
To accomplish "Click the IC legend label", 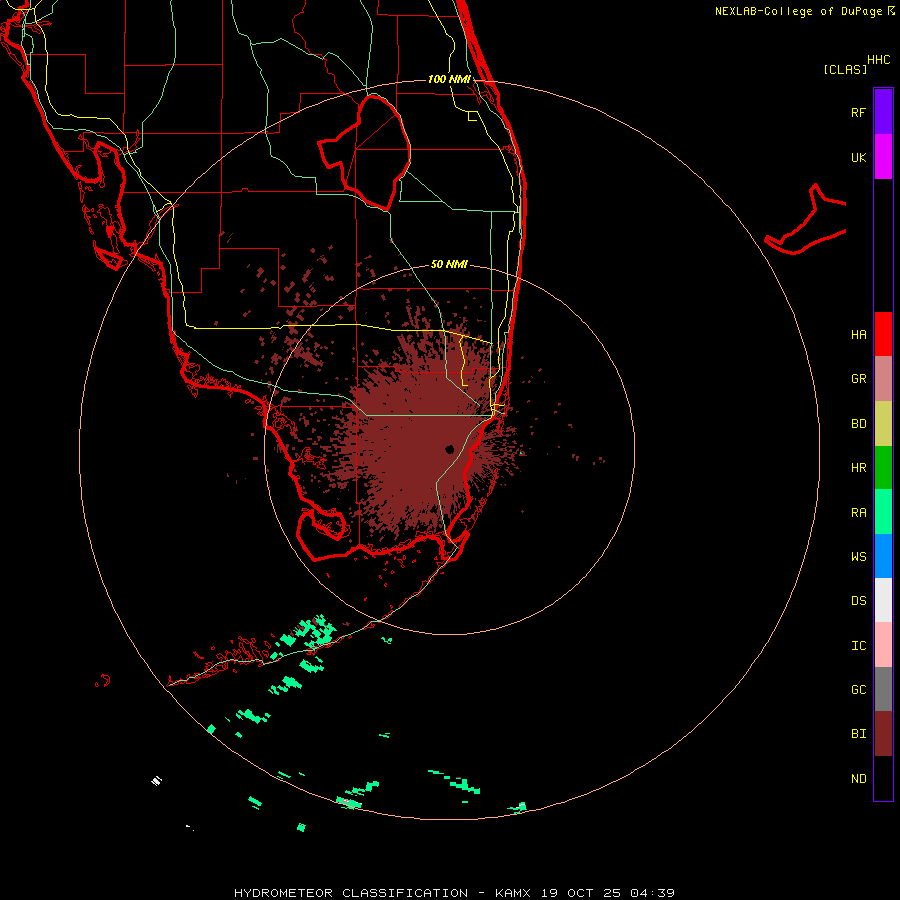I will (x=858, y=646).
